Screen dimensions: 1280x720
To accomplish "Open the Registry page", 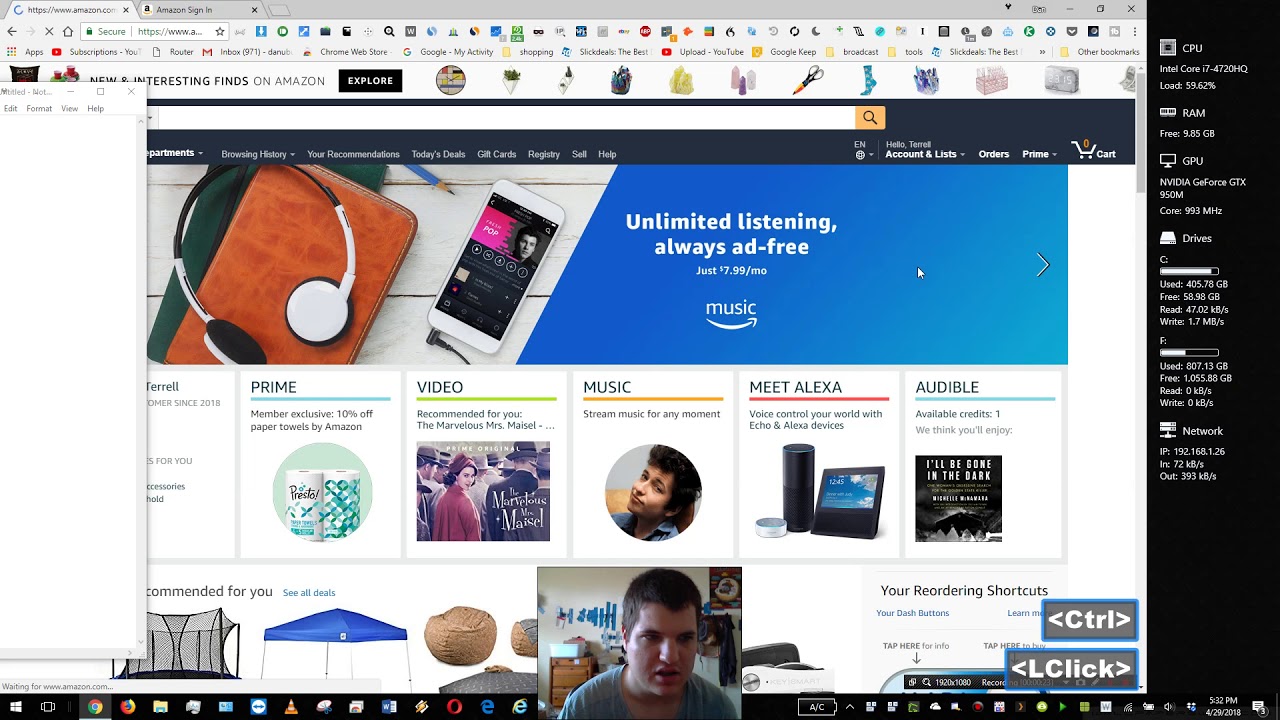I will tap(543, 154).
